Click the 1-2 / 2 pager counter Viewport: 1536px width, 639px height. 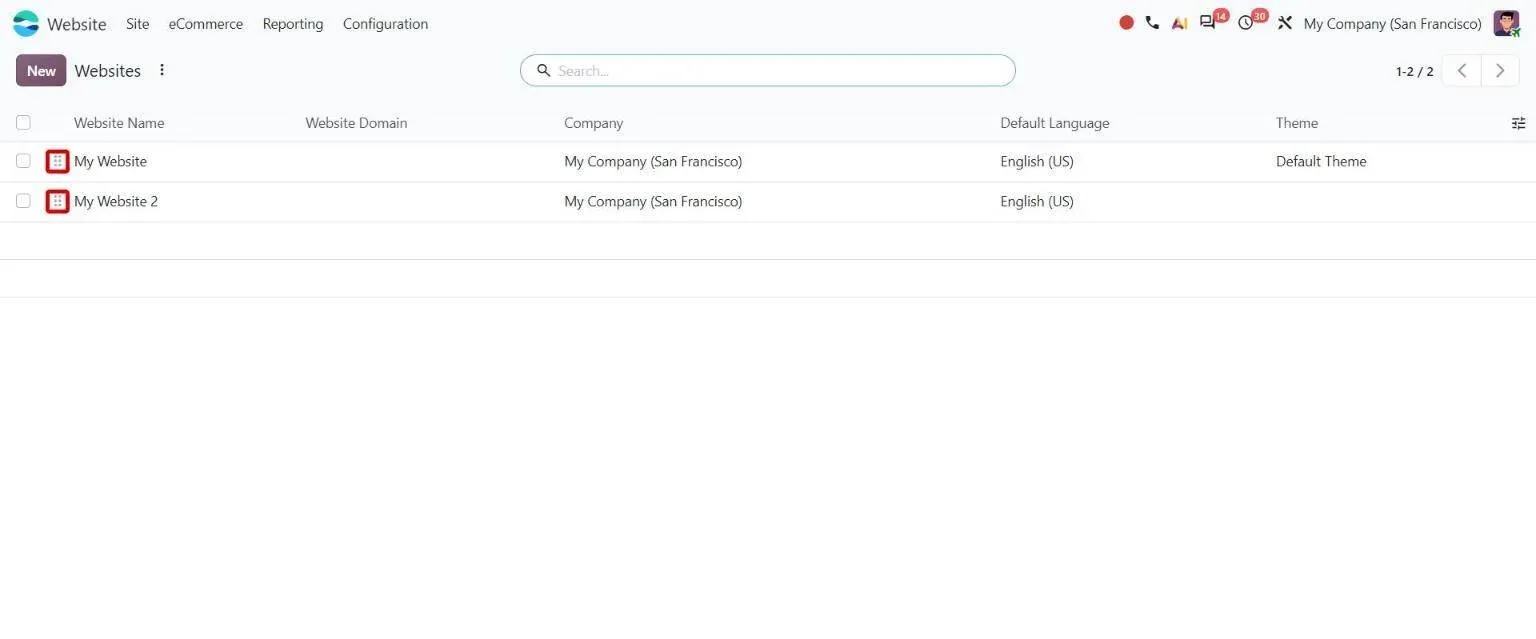pos(1414,71)
